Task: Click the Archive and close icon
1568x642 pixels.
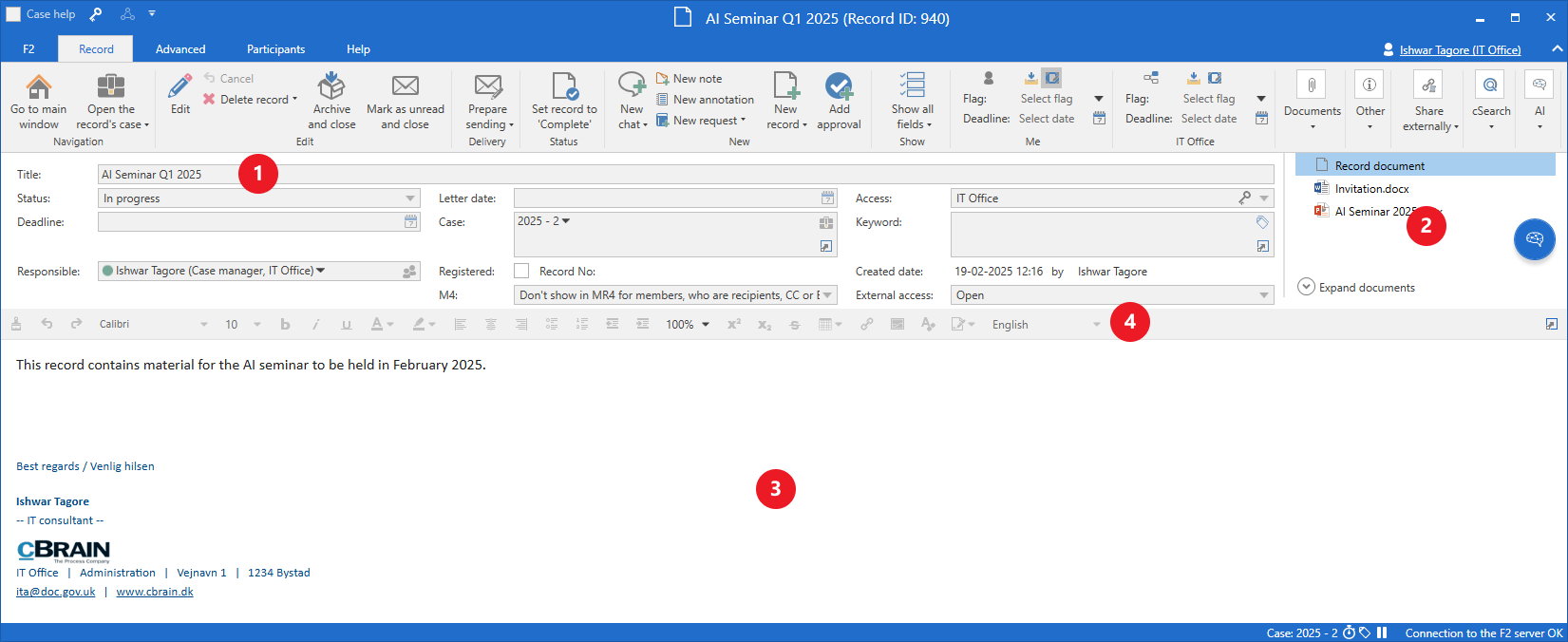Action: pyautogui.click(x=331, y=87)
